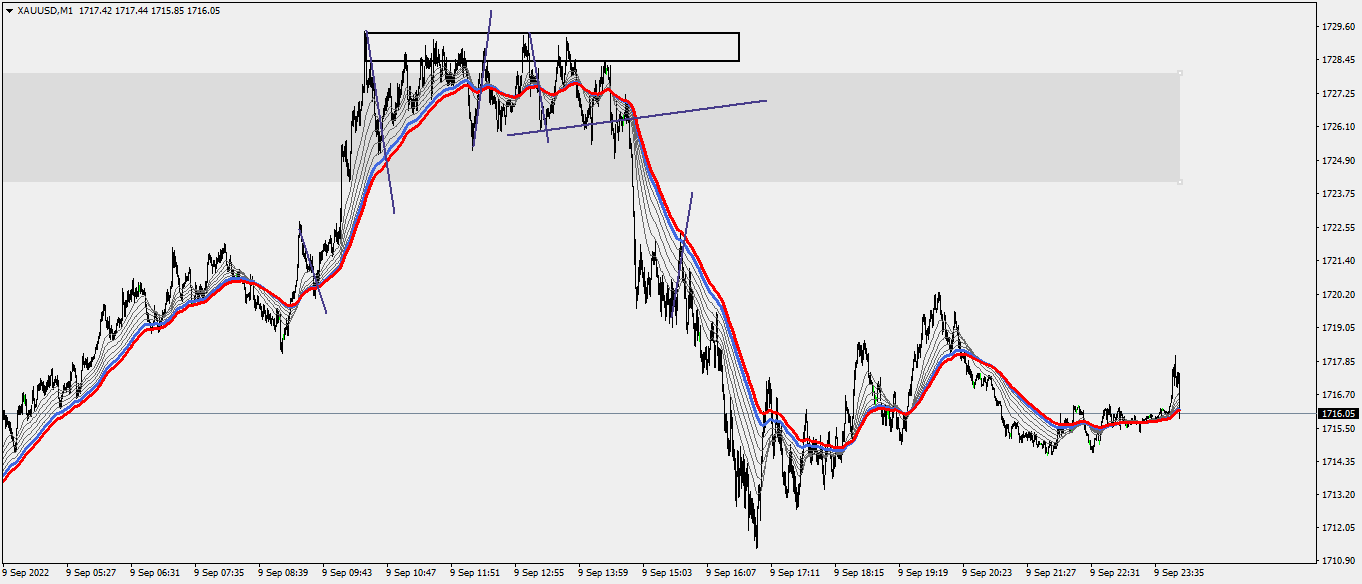Click the 1717.85 price scale label
Image resolution: width=1362 pixels, height=584 pixels.
pyautogui.click(x=1337, y=362)
